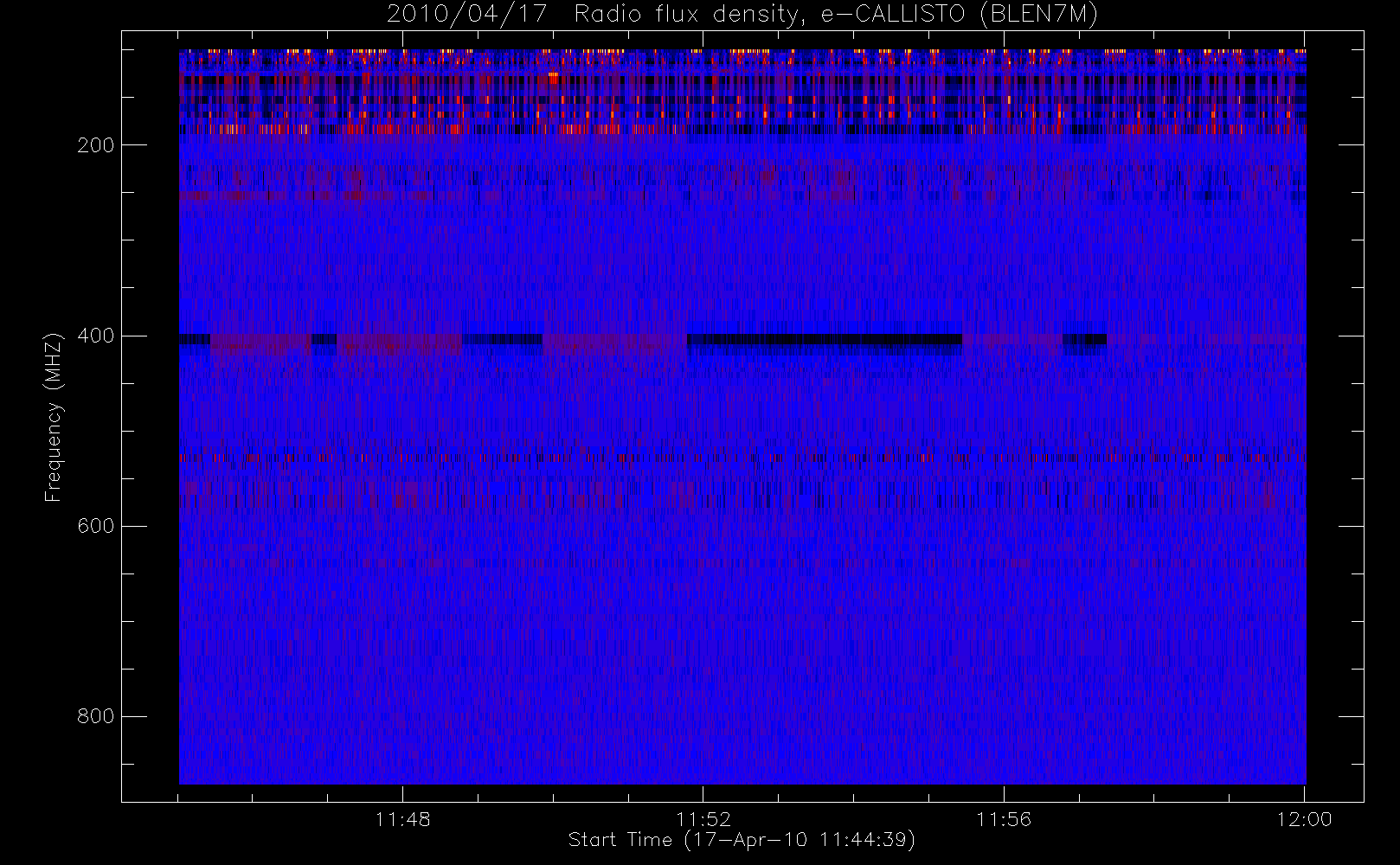The width and height of the screenshot is (1400, 865).
Task: Click the 11:48 time tick label
Action: 402,819
